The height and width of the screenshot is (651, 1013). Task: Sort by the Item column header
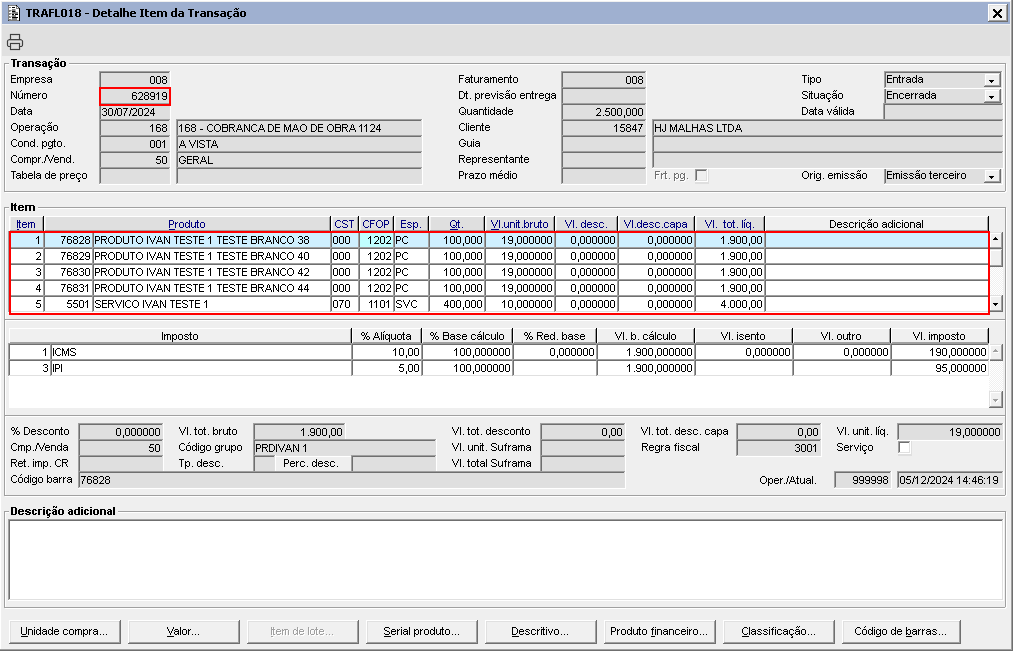(26, 224)
